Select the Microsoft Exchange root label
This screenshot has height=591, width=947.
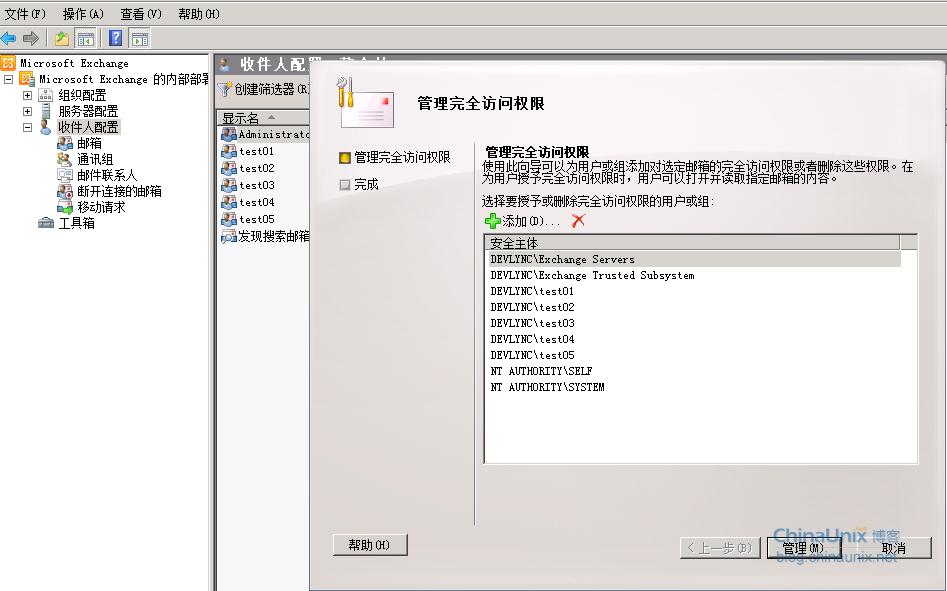pos(74,63)
